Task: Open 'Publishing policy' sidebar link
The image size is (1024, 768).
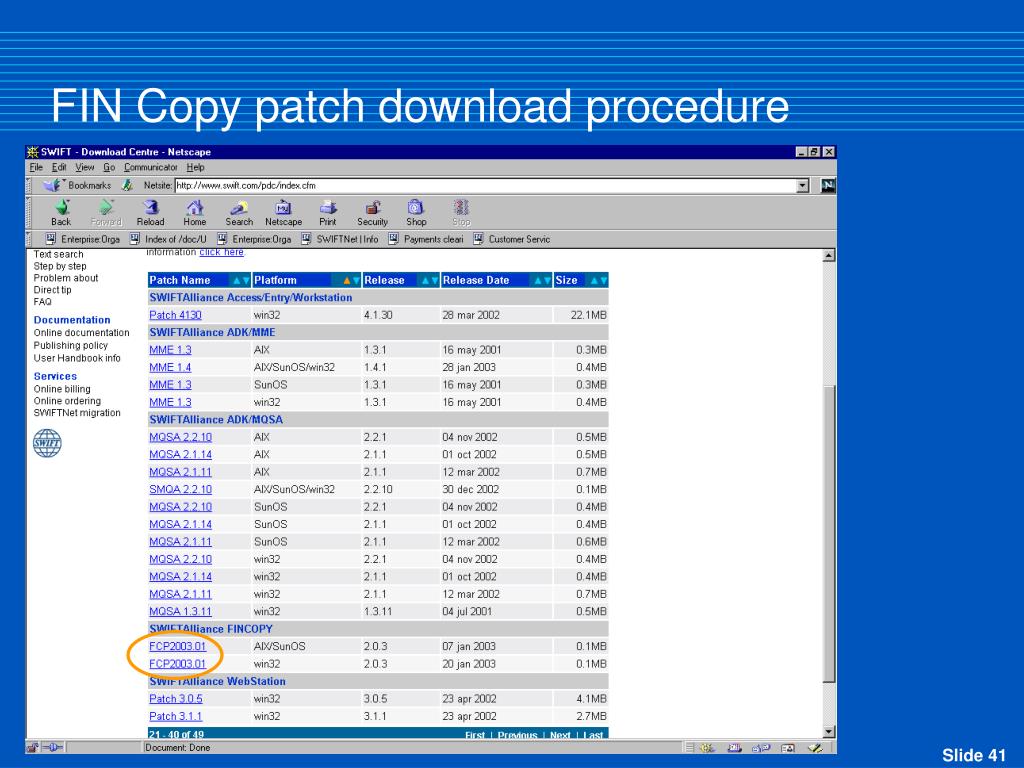Action: (71, 345)
